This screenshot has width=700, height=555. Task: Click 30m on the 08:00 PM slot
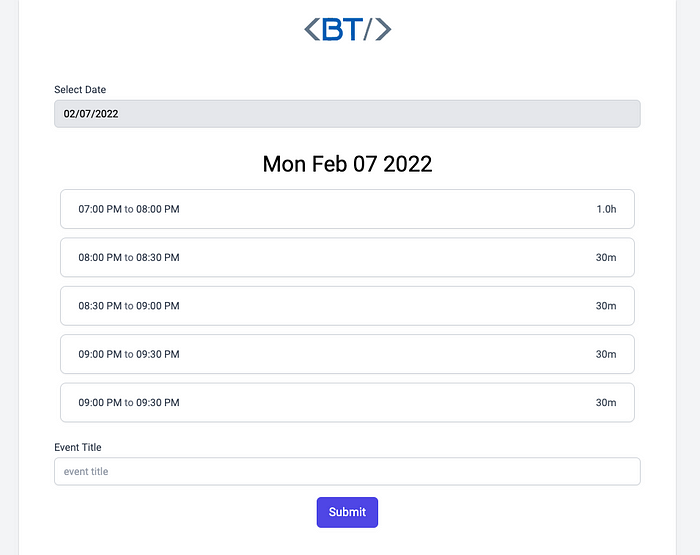pyautogui.click(x=606, y=257)
